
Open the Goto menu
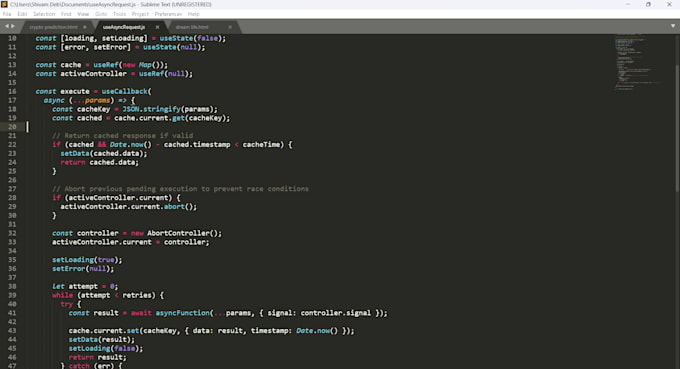[101, 14]
